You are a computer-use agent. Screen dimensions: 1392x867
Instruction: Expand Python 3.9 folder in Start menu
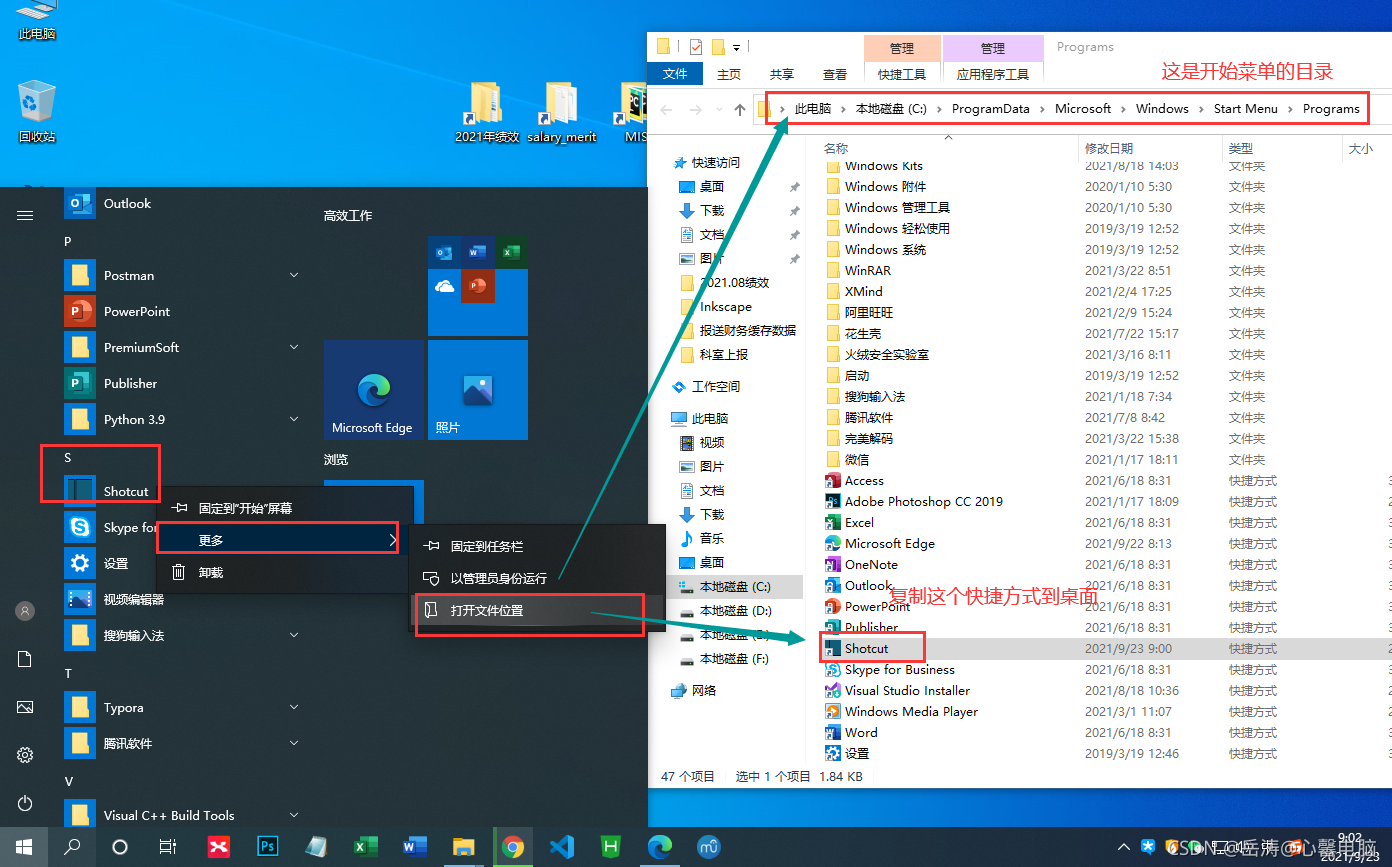[294, 419]
